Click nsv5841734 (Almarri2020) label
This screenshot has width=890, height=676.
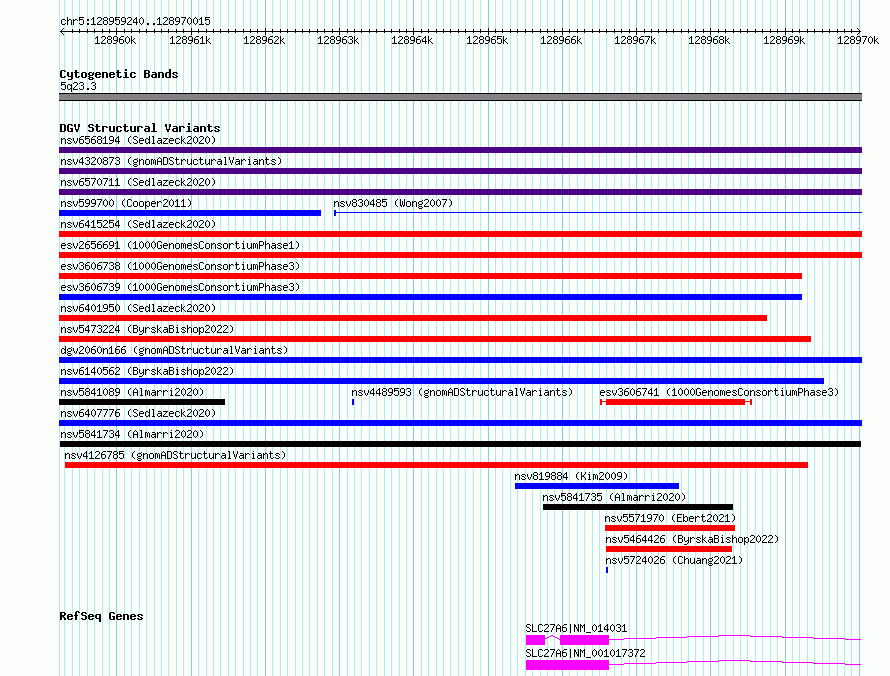click(x=132, y=434)
